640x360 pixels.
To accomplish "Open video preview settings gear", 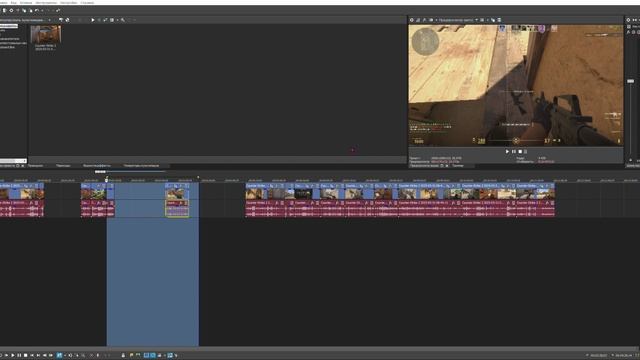I will coord(411,20).
